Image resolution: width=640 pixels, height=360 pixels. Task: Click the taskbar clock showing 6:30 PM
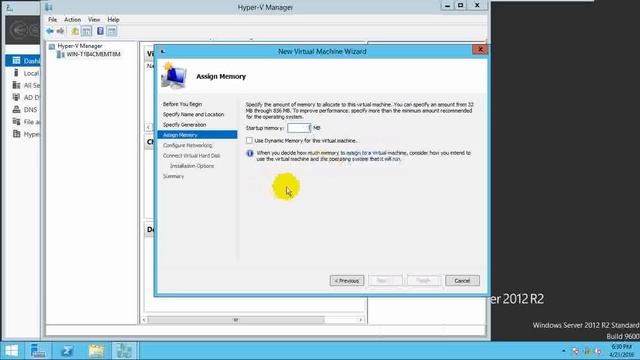(x=622, y=351)
